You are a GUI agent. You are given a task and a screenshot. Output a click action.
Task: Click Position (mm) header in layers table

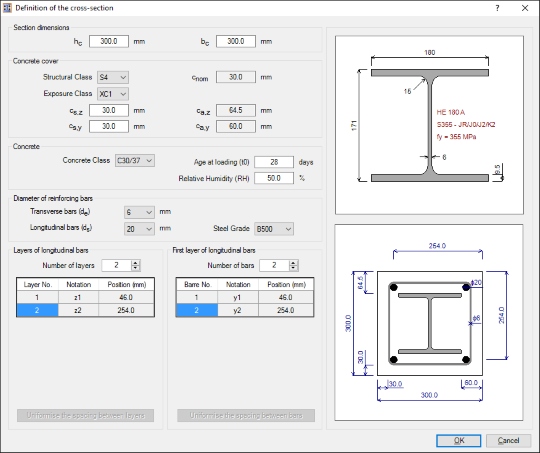click(126, 285)
